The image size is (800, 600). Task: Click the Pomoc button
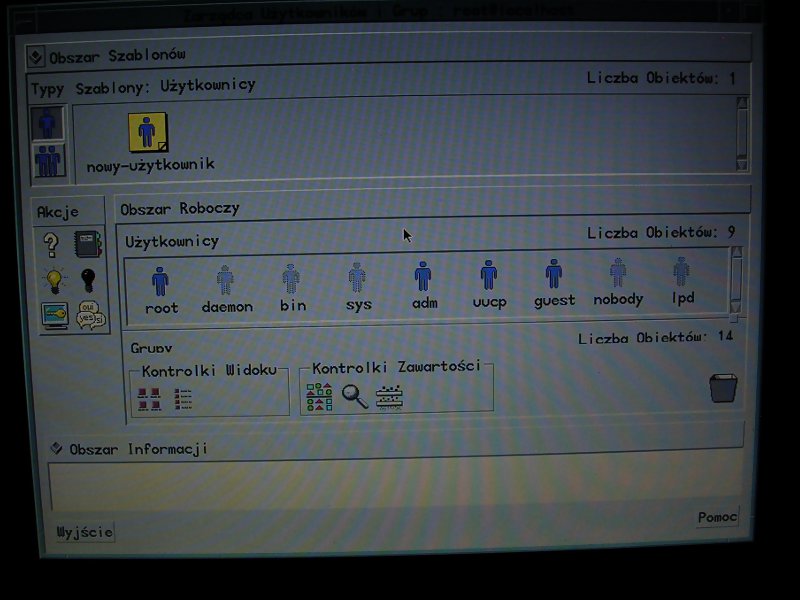point(717,517)
